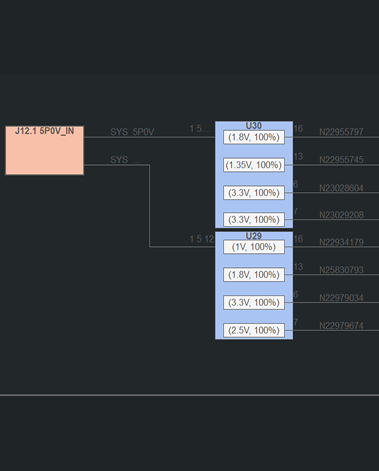Select the U29 regulator block header
The height and width of the screenshot is (471, 379).
(253, 236)
